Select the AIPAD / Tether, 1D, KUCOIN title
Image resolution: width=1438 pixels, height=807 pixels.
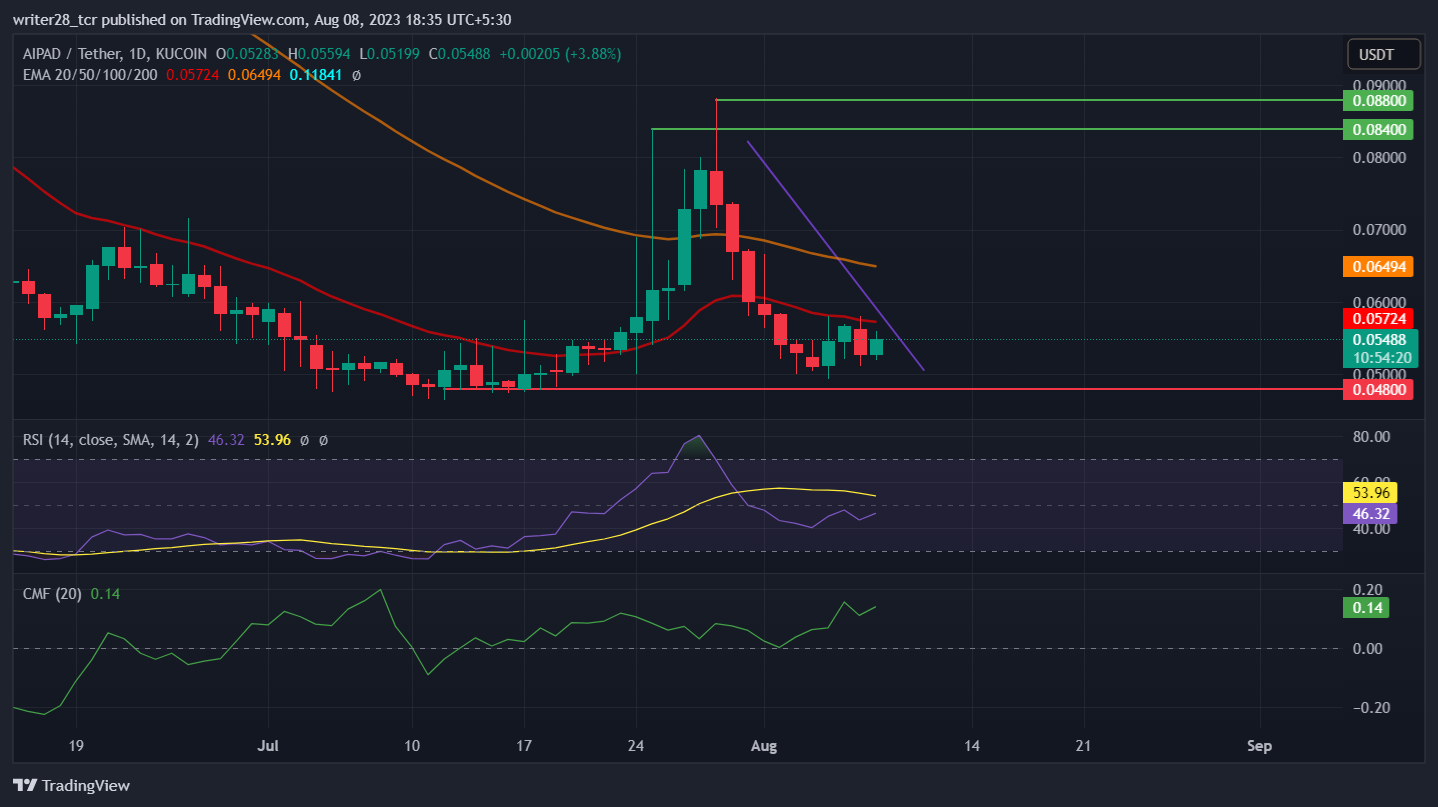pyautogui.click(x=115, y=53)
